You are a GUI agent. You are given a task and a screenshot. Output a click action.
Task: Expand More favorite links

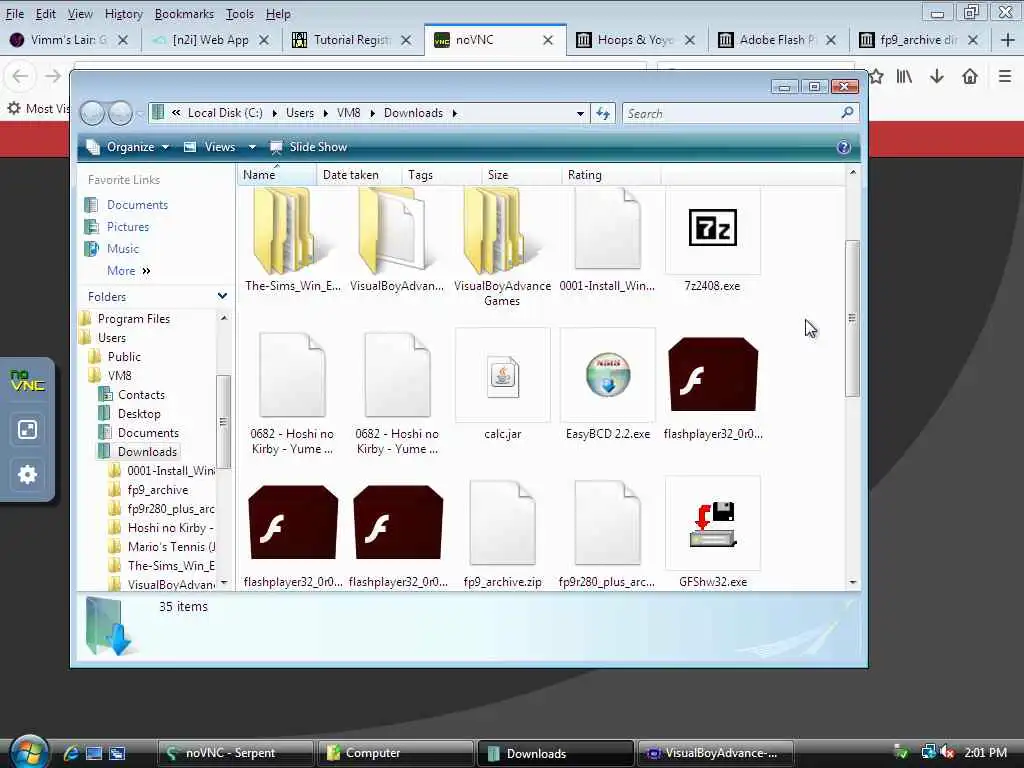pyautogui.click(x=129, y=270)
